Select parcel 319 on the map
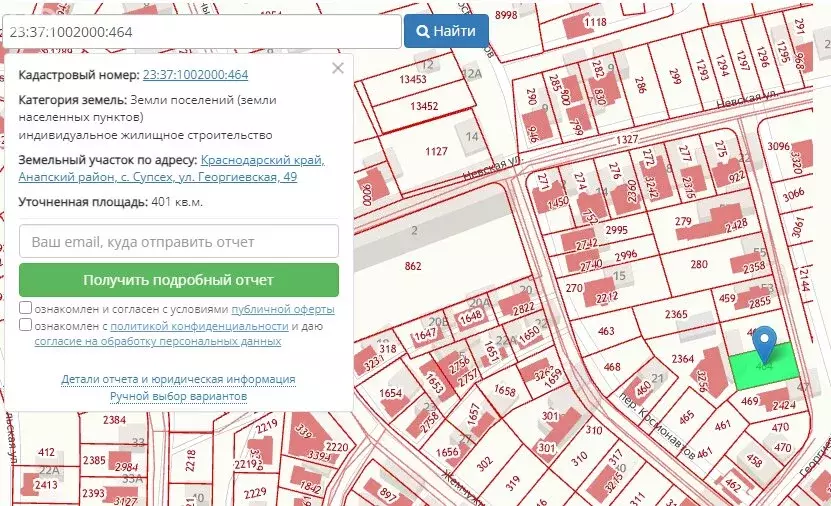This screenshot has width=831, height=506. click(x=512, y=483)
